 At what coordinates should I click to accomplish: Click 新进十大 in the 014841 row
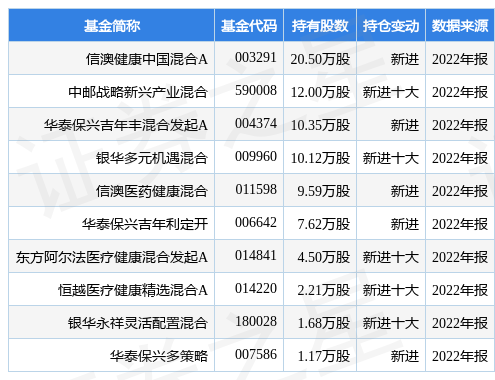pyautogui.click(x=391, y=257)
